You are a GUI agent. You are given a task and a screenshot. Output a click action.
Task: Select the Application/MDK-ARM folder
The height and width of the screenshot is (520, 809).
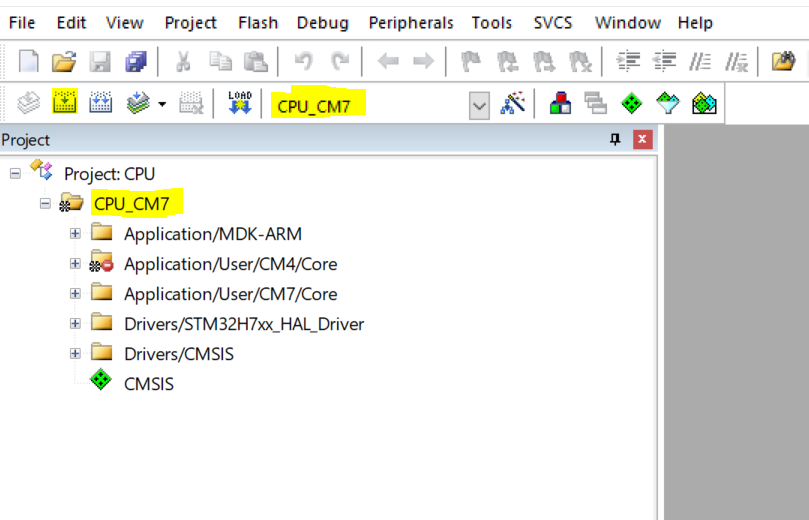[x=213, y=234]
